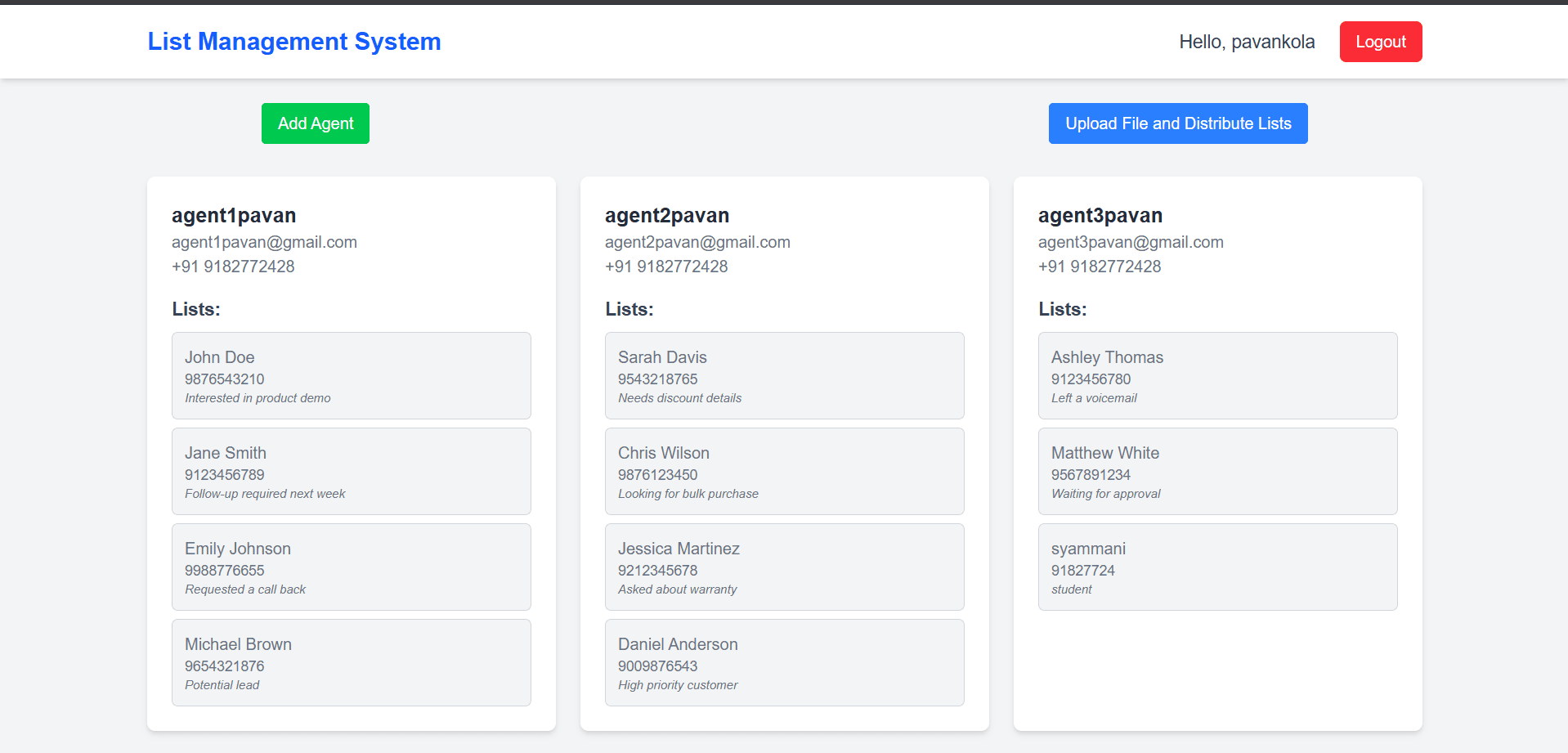Choose the Michael Brown potential lead card
The height and width of the screenshot is (753, 1568).
click(x=351, y=662)
